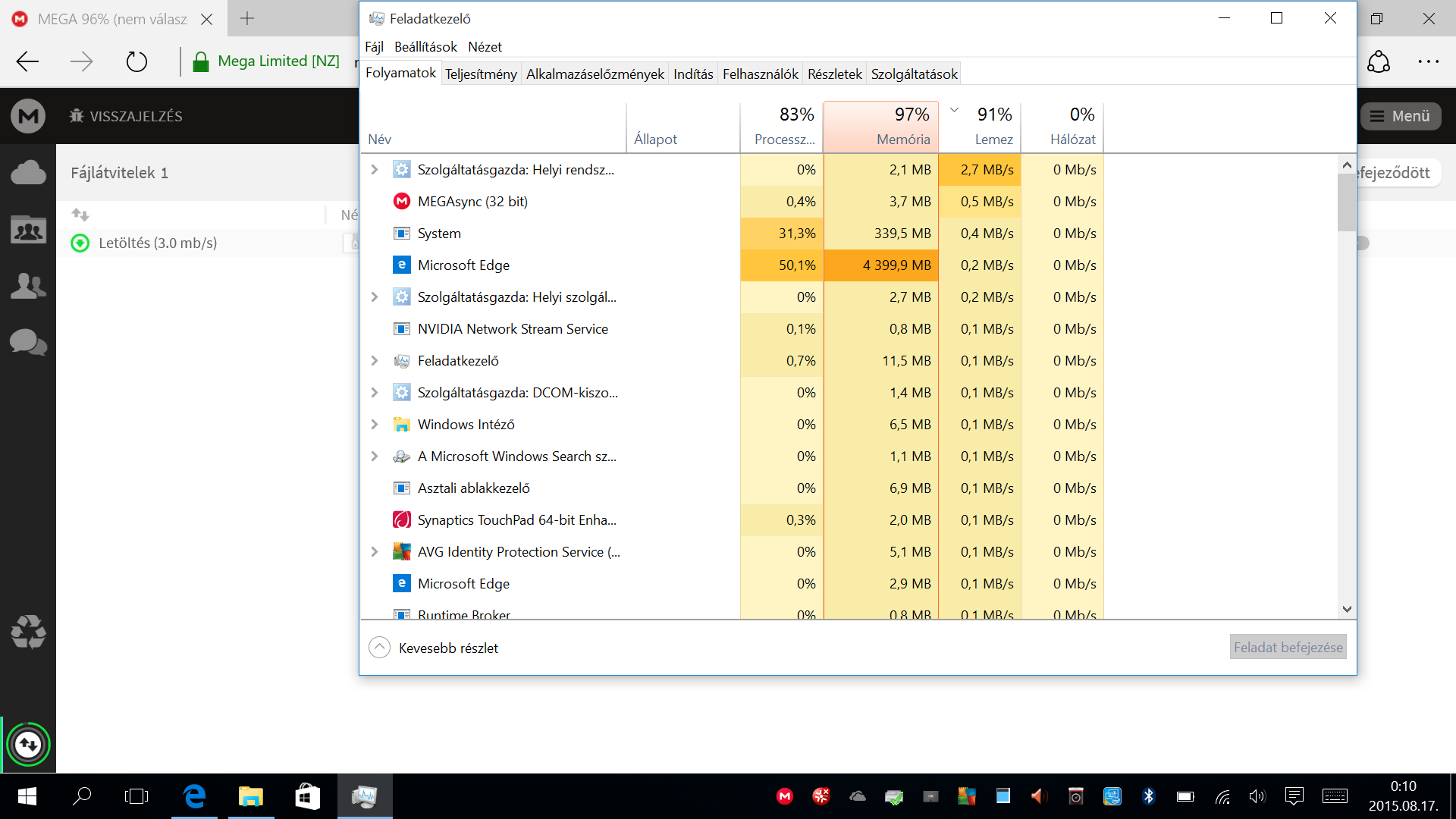
Task: Collapse details with Kevesebb részlet
Action: point(433,648)
